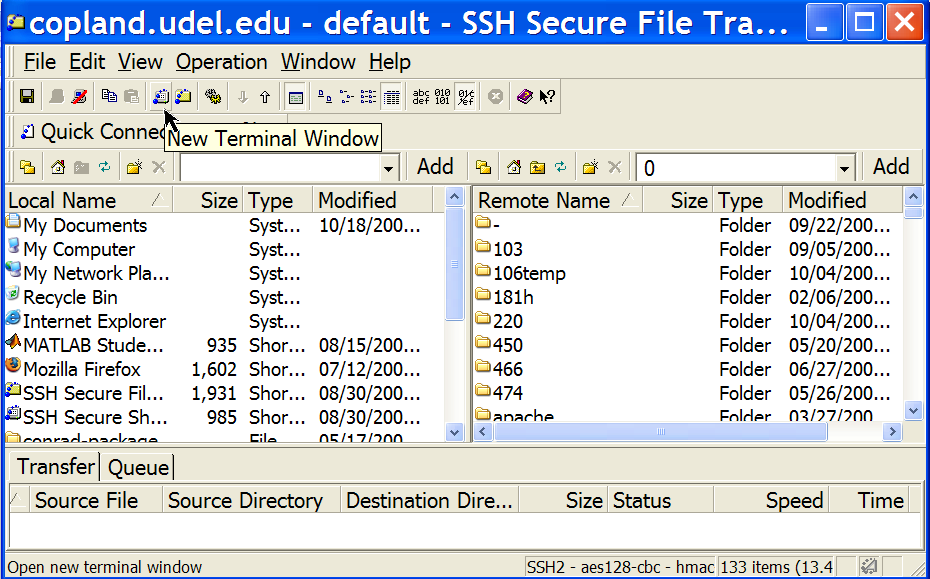Sort by Local Name column header

pyautogui.click(x=89, y=201)
